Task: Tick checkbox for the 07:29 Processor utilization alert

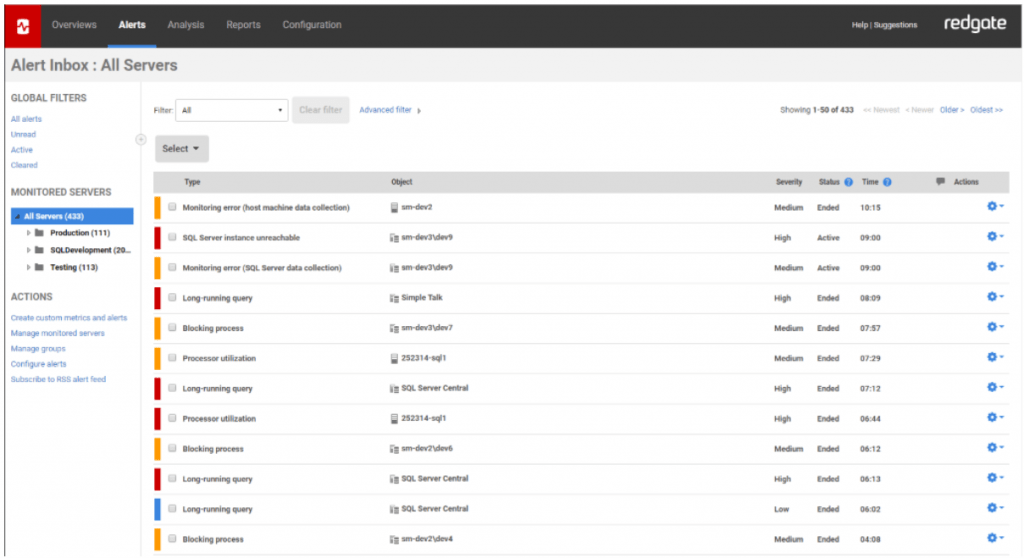Action: 172,358
